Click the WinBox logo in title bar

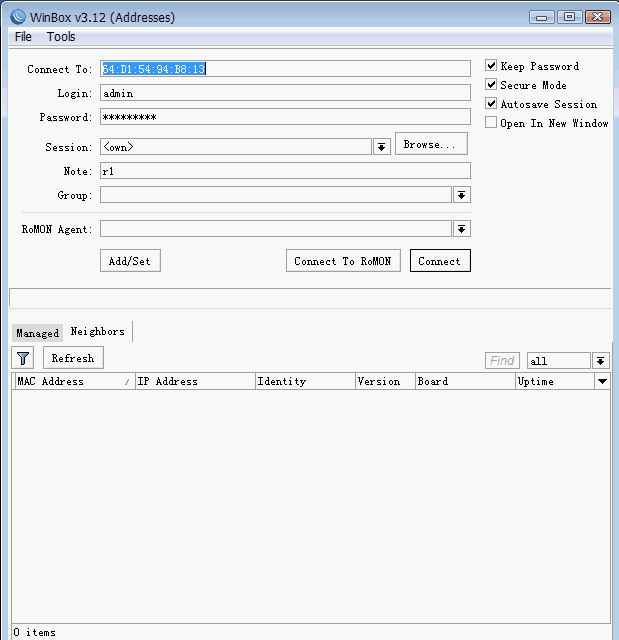pos(17,16)
